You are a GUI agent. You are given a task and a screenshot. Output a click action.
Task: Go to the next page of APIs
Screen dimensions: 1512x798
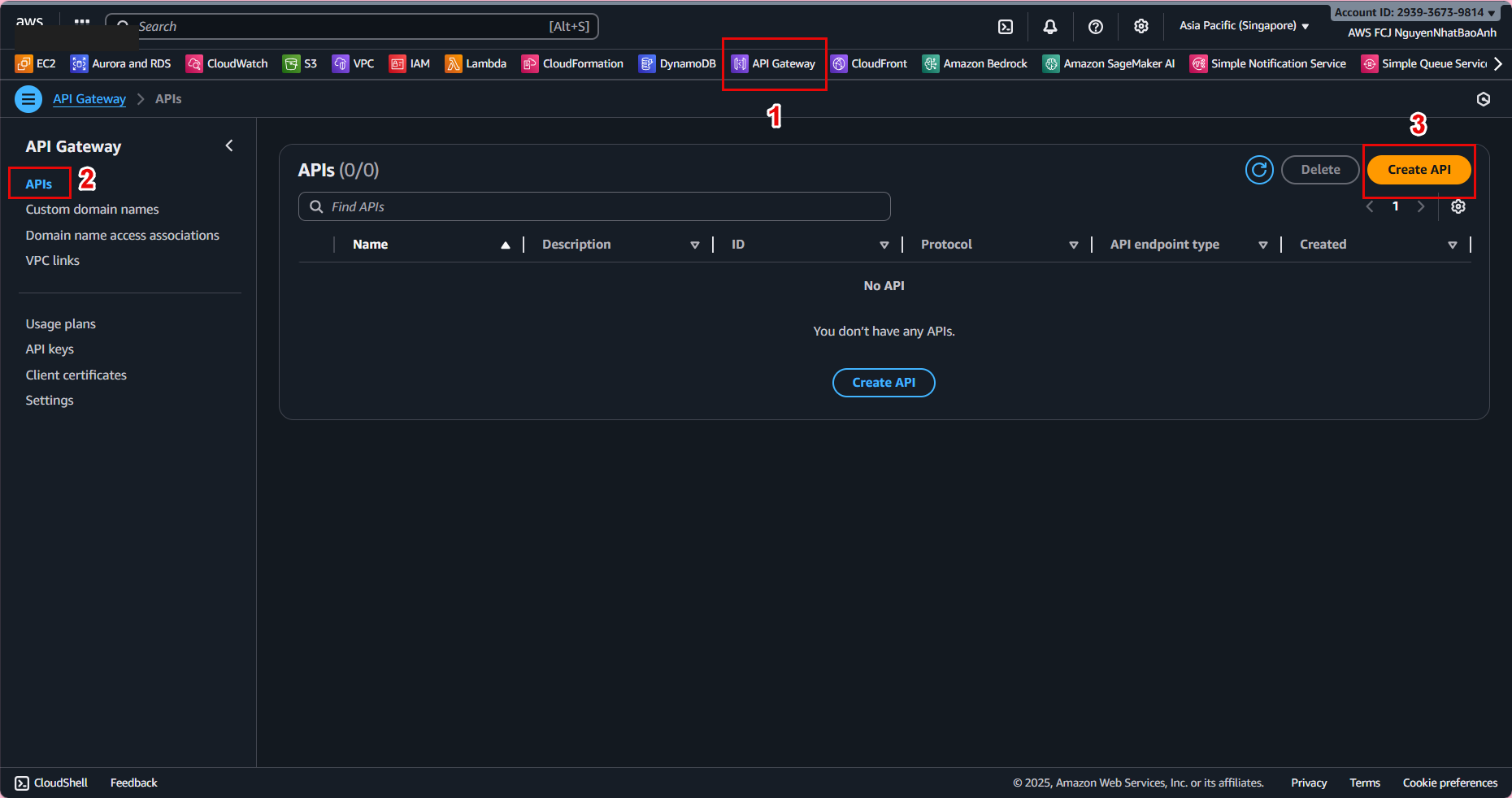click(1421, 206)
